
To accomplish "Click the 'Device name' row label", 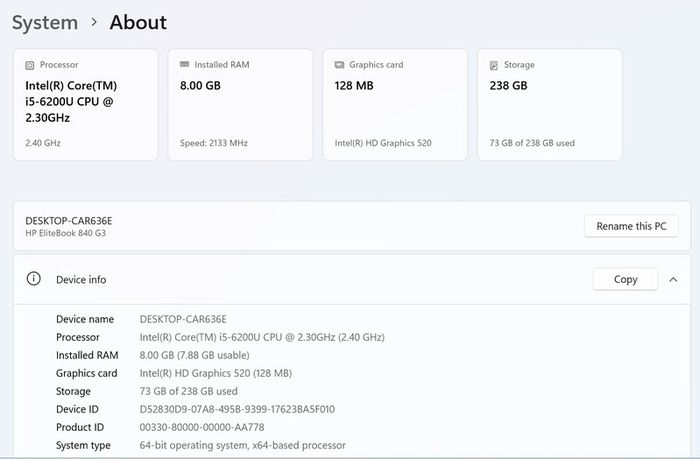I will [85, 319].
